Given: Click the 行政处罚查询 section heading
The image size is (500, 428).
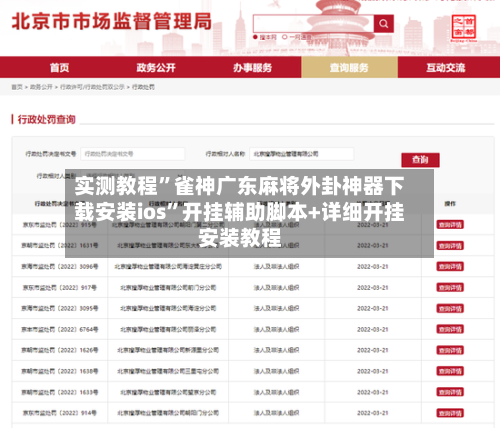Looking at the screenshot, I should coord(46,119).
